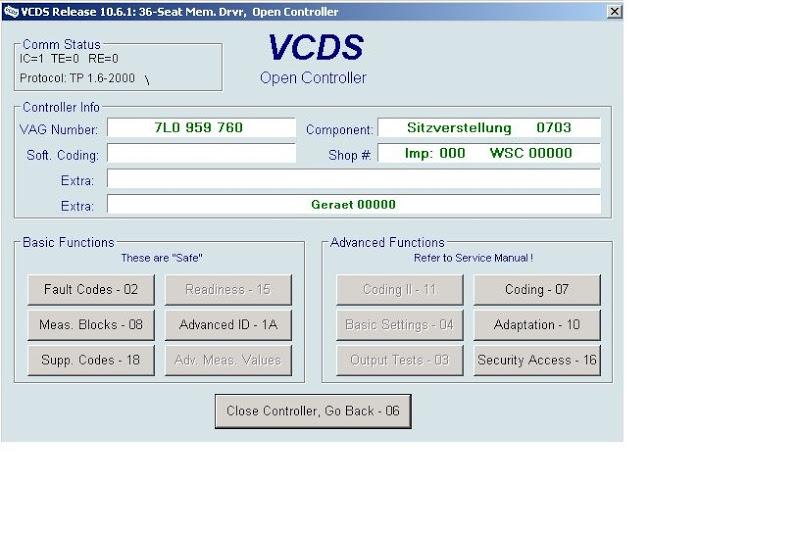Close the VCDS window with X button
Image resolution: width=800 pixels, height=533 pixels.
point(614,11)
